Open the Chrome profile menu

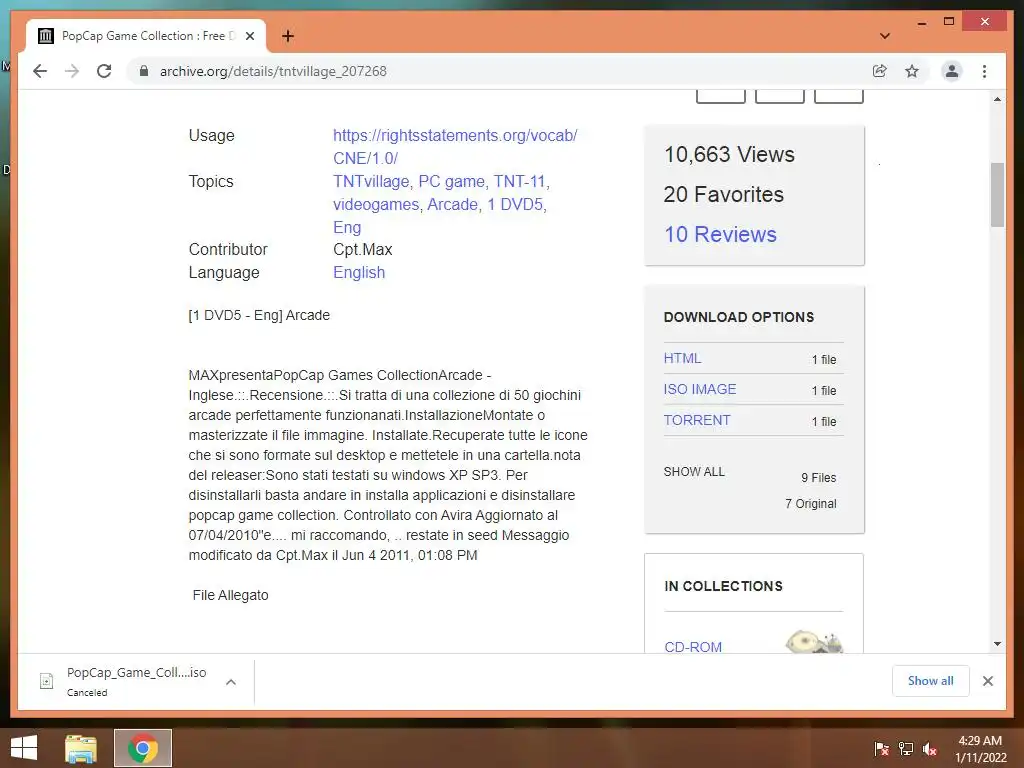(952, 71)
